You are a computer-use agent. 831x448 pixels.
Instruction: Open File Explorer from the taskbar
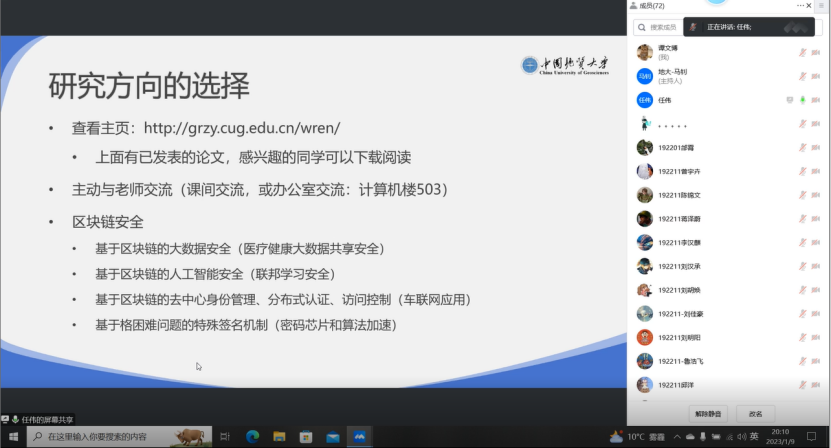tap(279, 437)
